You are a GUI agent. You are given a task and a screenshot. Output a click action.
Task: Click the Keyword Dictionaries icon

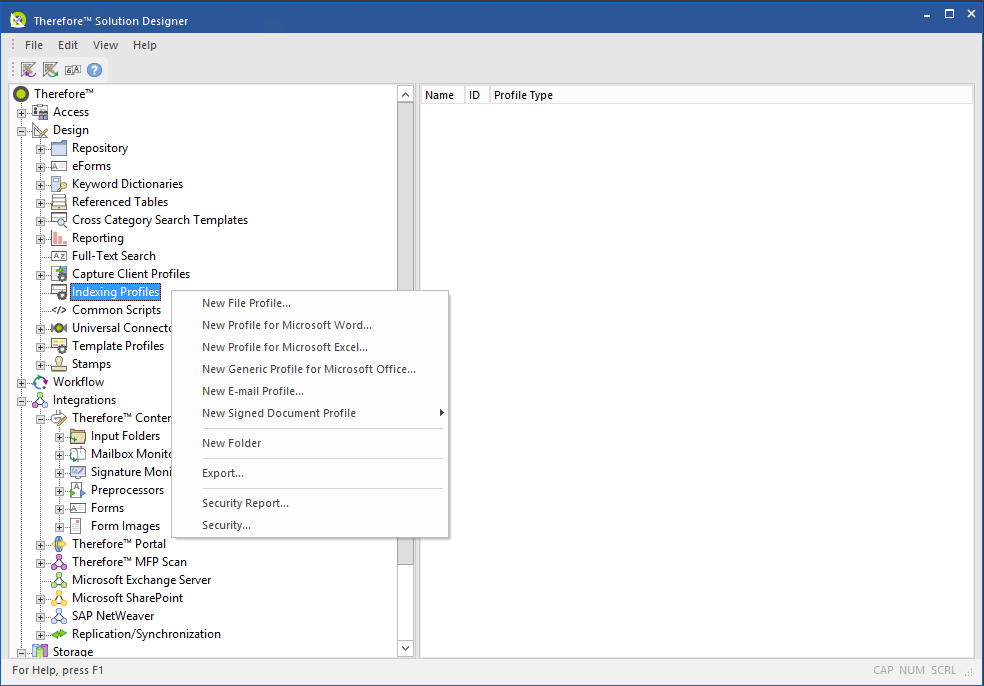click(x=59, y=185)
